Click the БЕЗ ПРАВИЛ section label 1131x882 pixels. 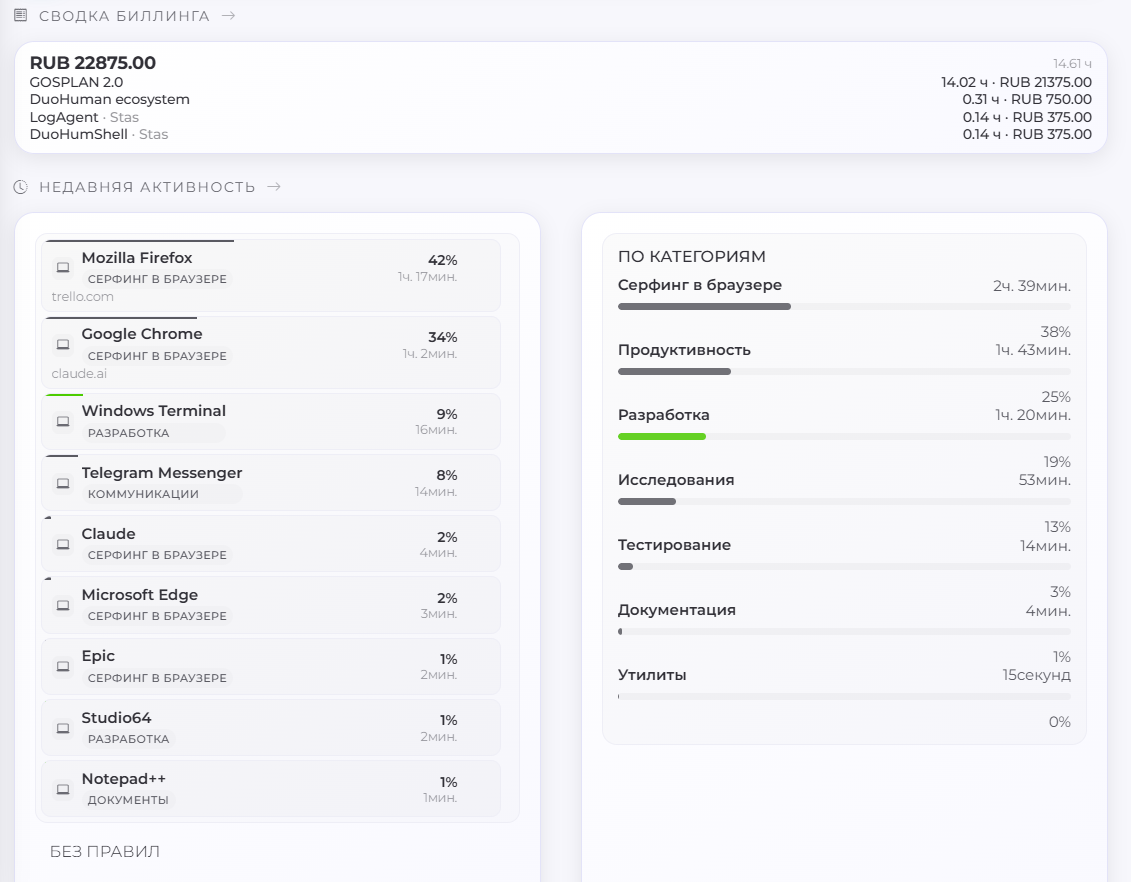tap(105, 852)
